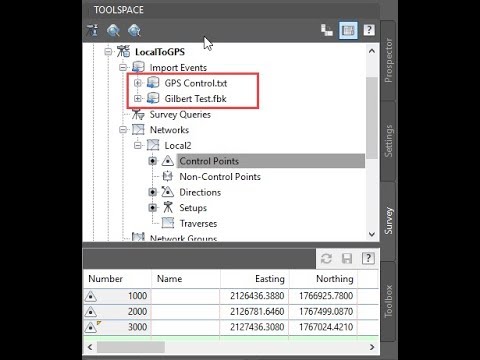Screen dimensions: 480x360
Task: Sort by the Easting column header
Action: tap(255, 279)
